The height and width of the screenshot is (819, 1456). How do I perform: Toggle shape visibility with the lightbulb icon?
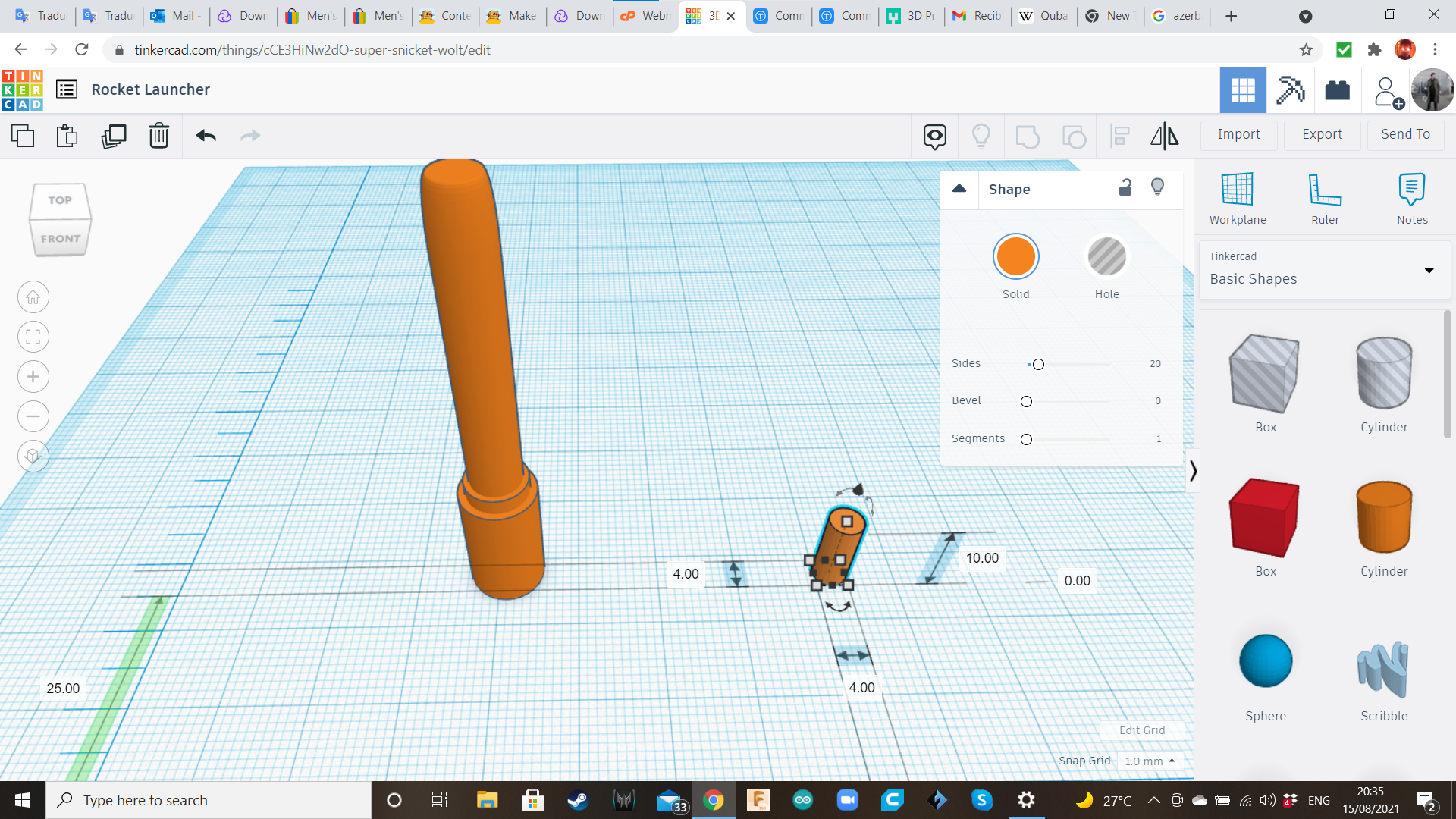click(1157, 187)
